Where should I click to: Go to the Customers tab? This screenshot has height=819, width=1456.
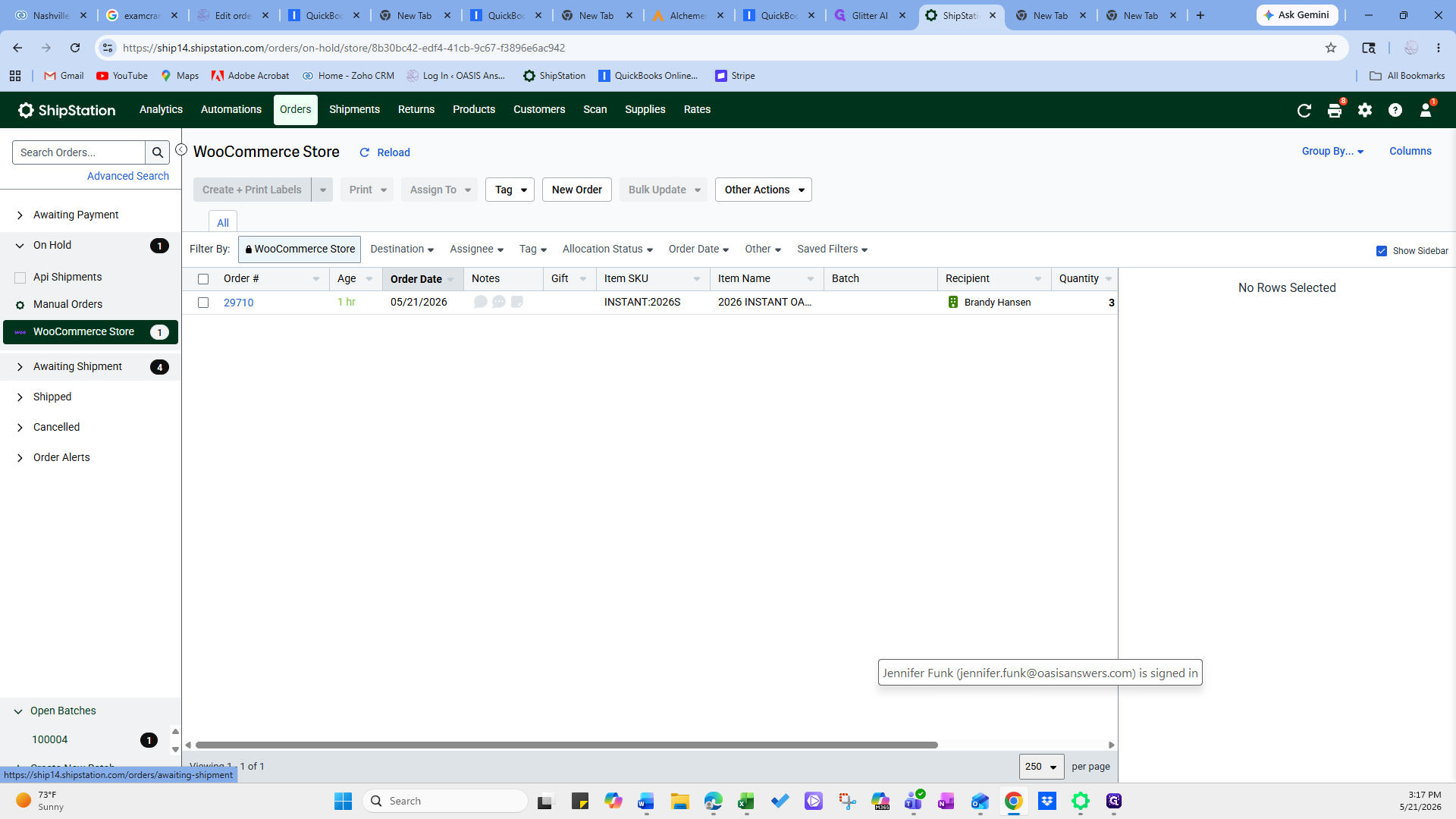(539, 109)
